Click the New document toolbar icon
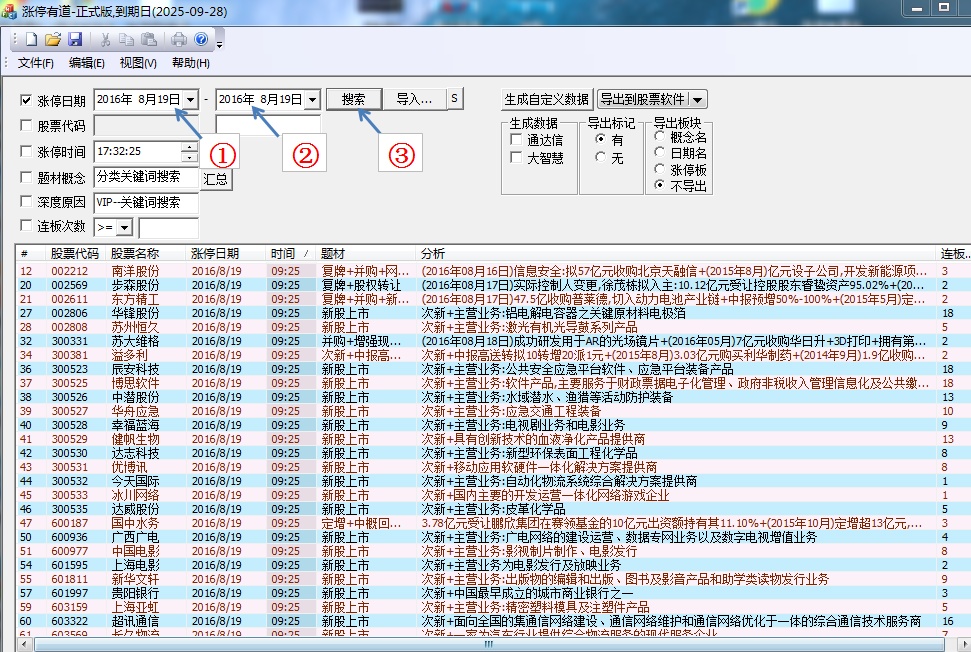Image resolution: width=971 pixels, height=652 pixels. [x=31, y=40]
